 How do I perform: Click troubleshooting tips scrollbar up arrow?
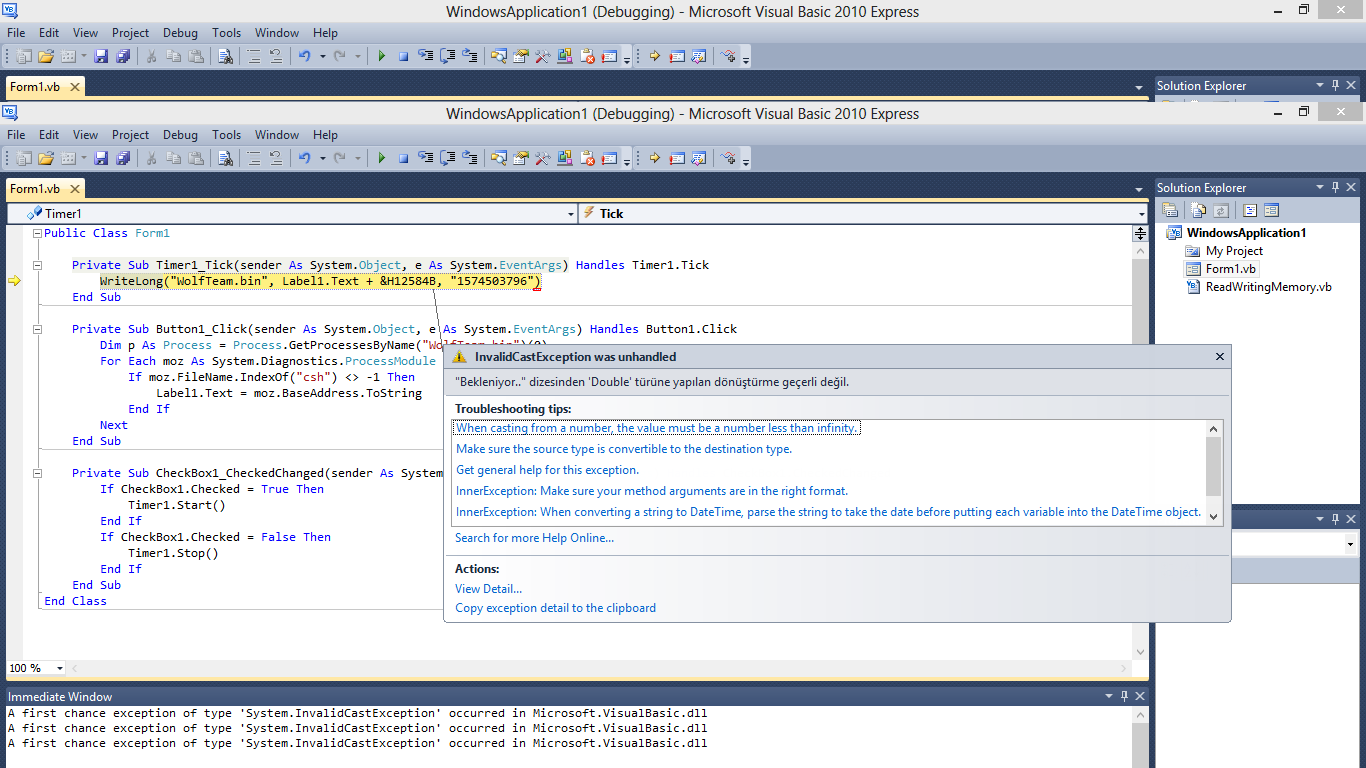click(x=1214, y=429)
